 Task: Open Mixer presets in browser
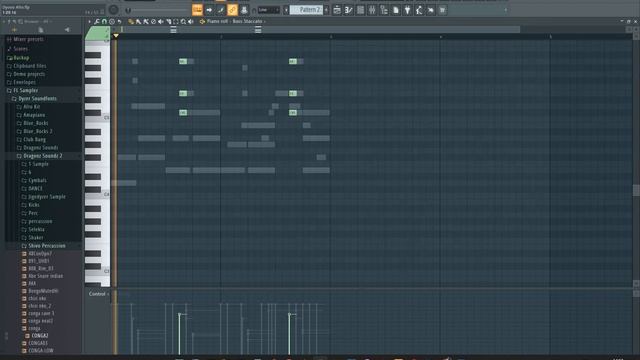click(28, 40)
